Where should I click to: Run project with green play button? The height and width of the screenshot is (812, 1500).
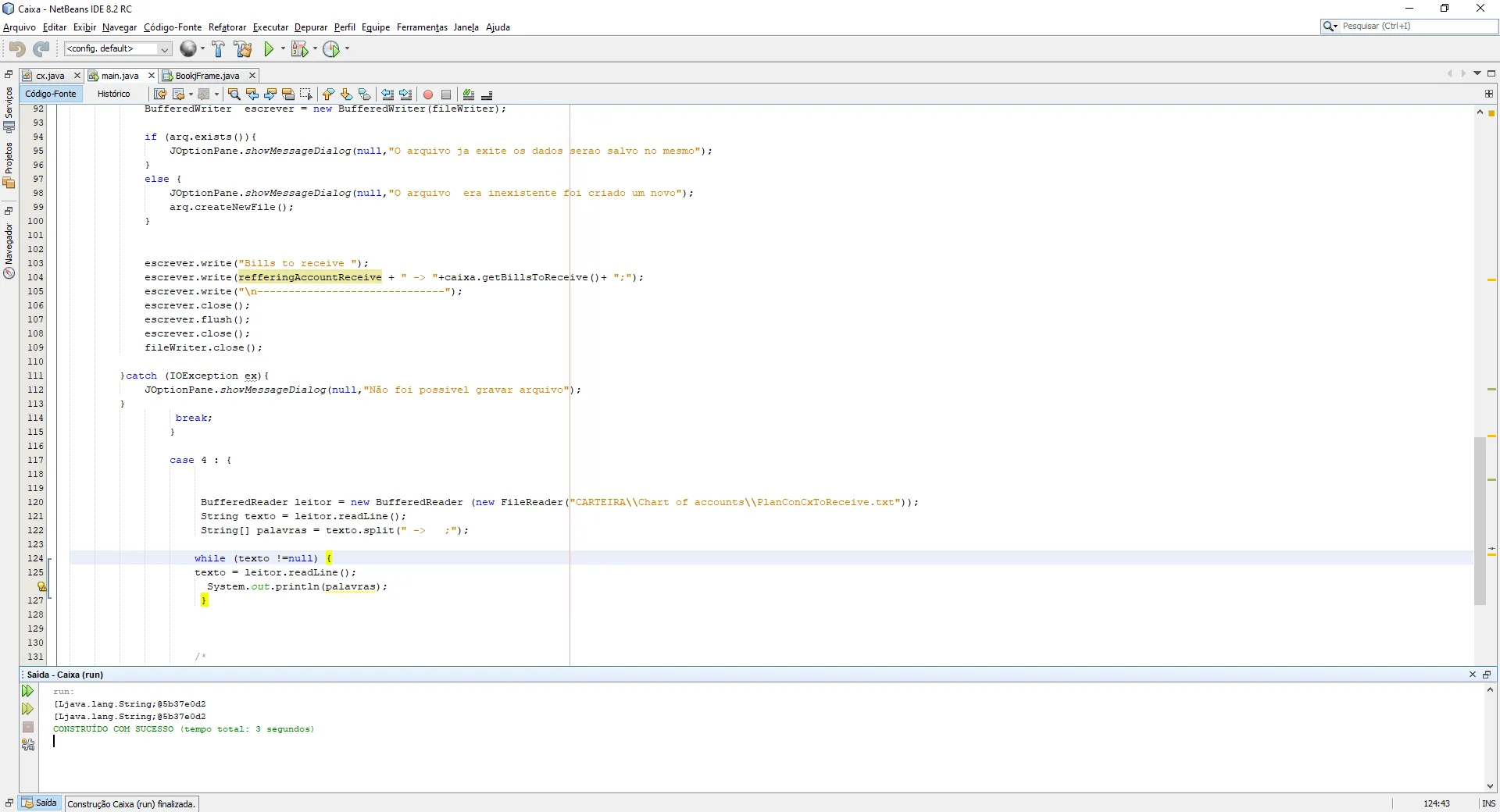[x=269, y=48]
